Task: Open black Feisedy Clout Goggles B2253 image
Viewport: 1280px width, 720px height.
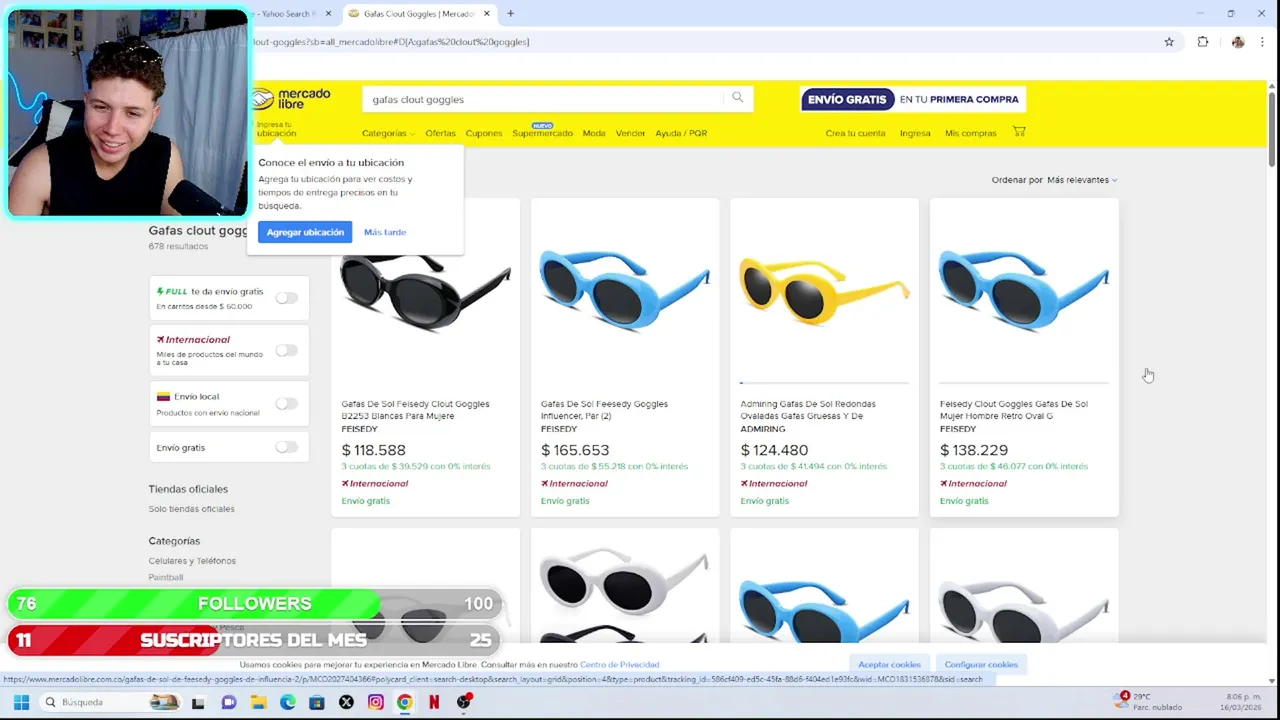Action: coord(425,292)
